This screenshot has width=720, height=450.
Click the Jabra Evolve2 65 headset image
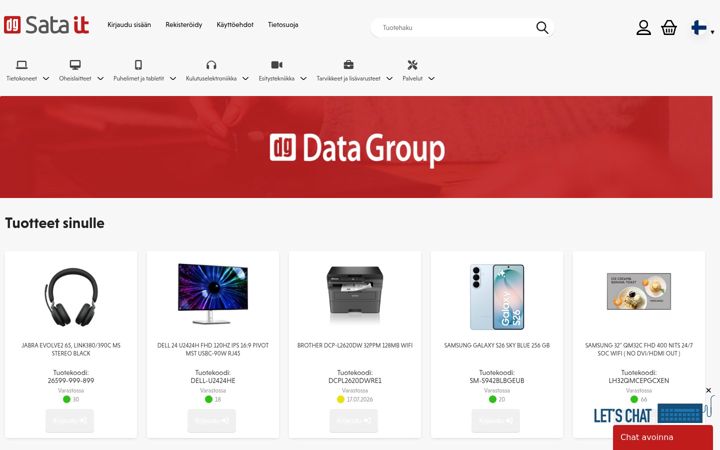[x=71, y=297]
